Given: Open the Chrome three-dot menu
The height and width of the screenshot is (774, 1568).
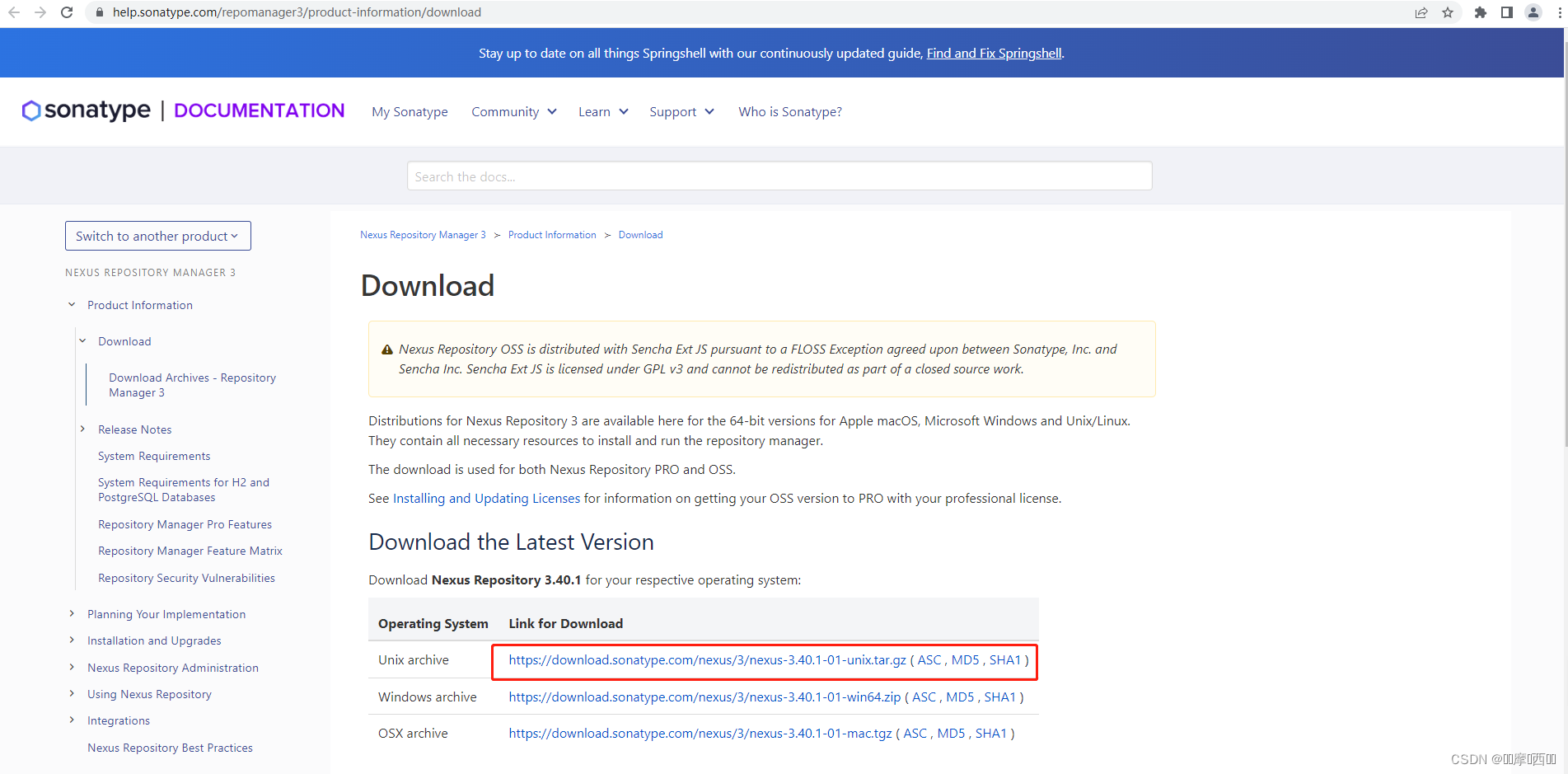Looking at the screenshot, I should [1560, 12].
